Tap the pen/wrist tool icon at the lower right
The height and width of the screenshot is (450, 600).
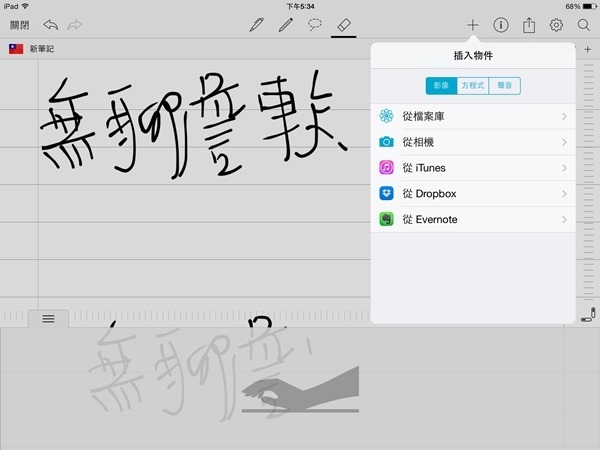click(x=589, y=315)
